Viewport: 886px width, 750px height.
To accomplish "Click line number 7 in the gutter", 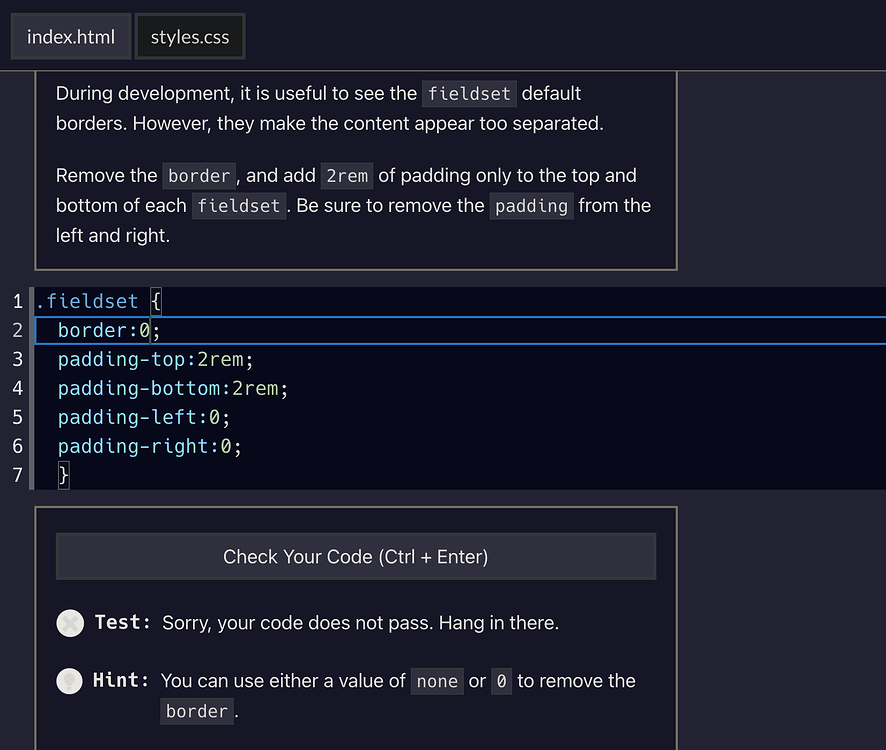I will point(17,474).
